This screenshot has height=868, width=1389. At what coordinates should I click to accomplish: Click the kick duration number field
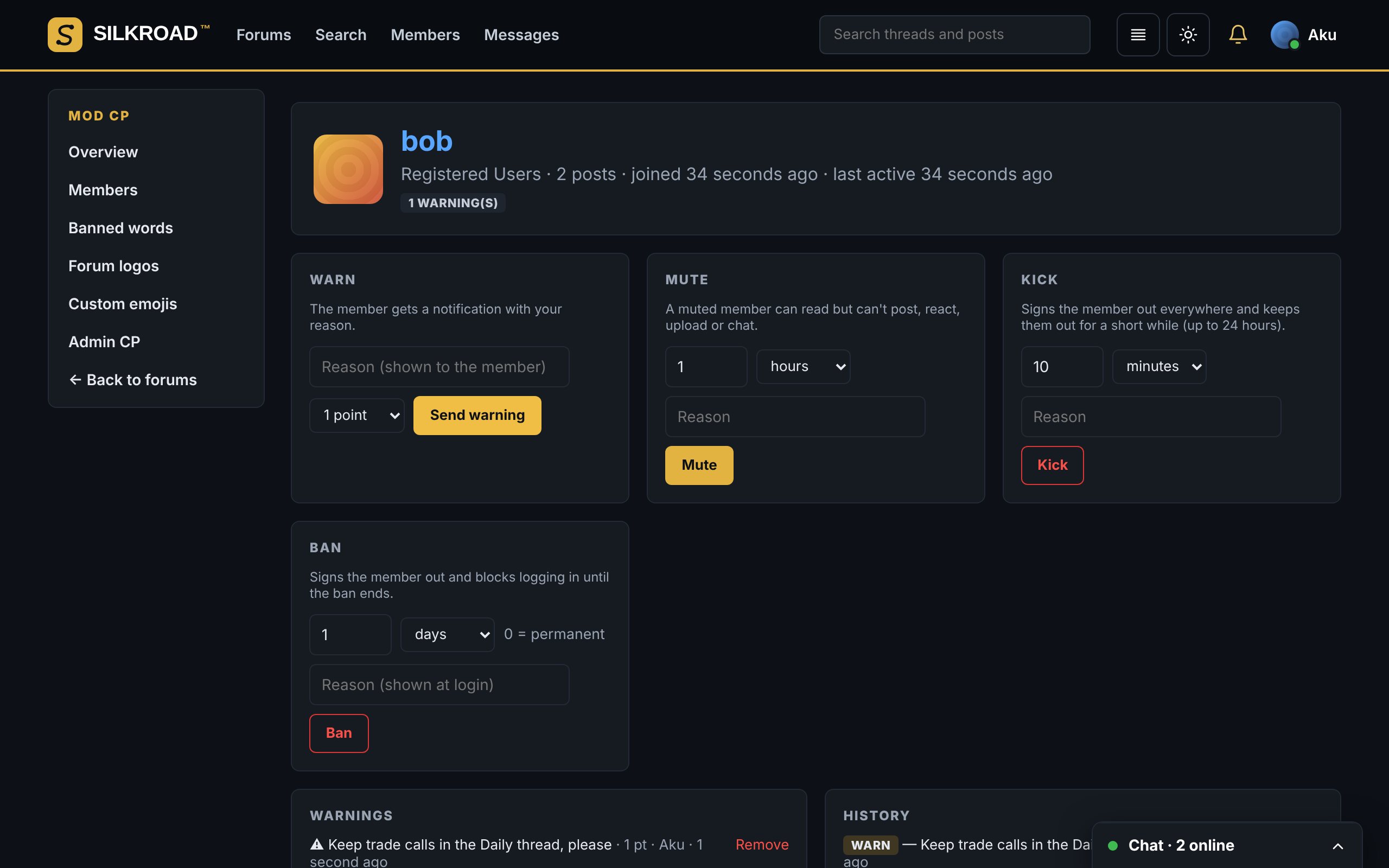click(x=1062, y=366)
